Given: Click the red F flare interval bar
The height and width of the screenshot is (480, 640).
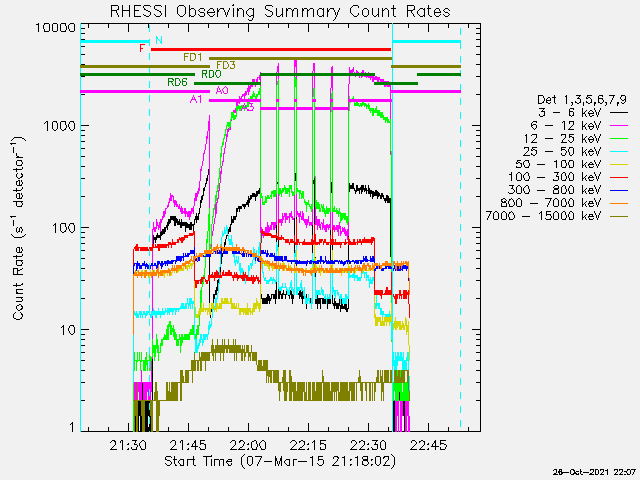Looking at the screenshot, I should click(271, 49).
